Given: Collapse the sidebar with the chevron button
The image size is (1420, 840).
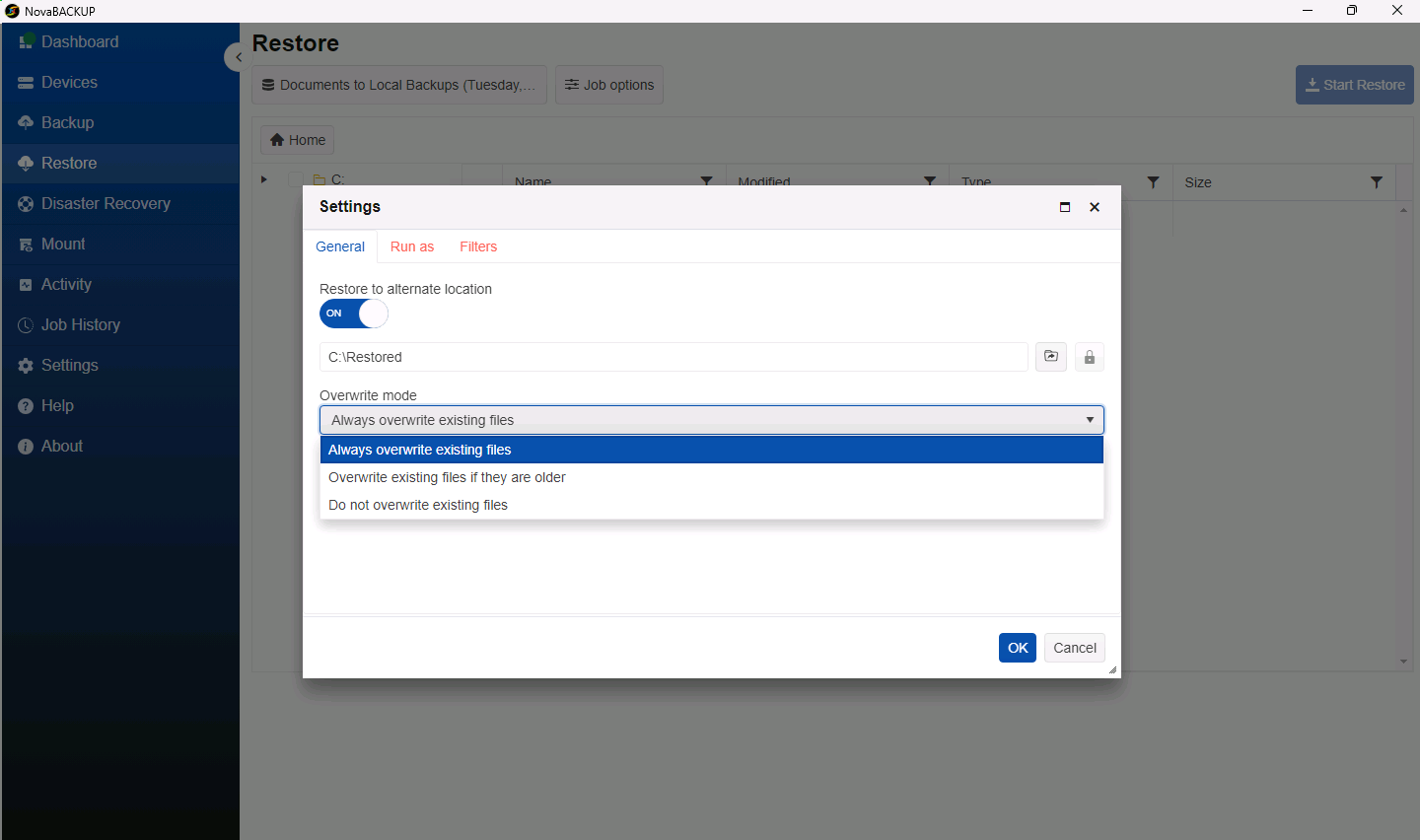Looking at the screenshot, I should pyautogui.click(x=236, y=57).
